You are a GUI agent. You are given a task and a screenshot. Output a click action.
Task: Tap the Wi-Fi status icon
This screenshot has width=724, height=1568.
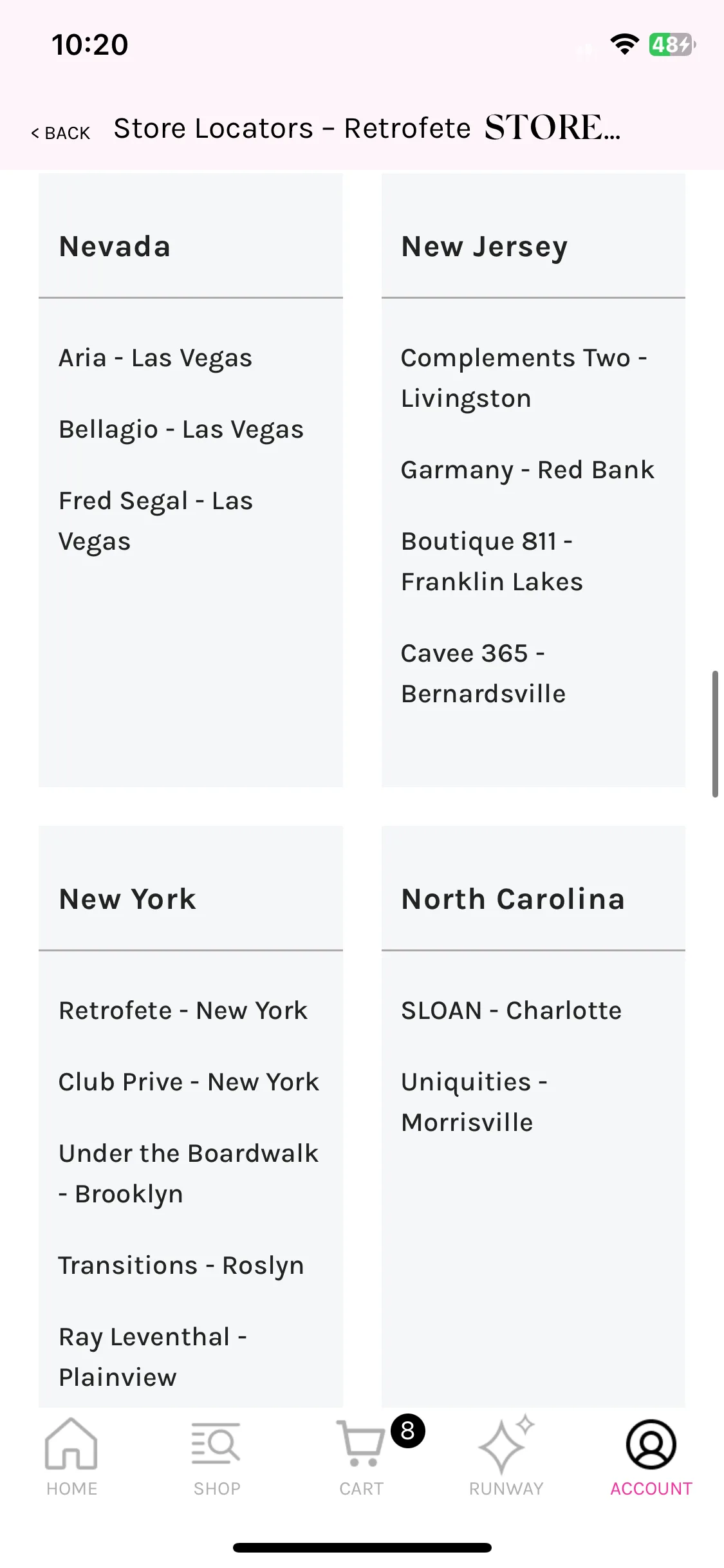click(624, 44)
